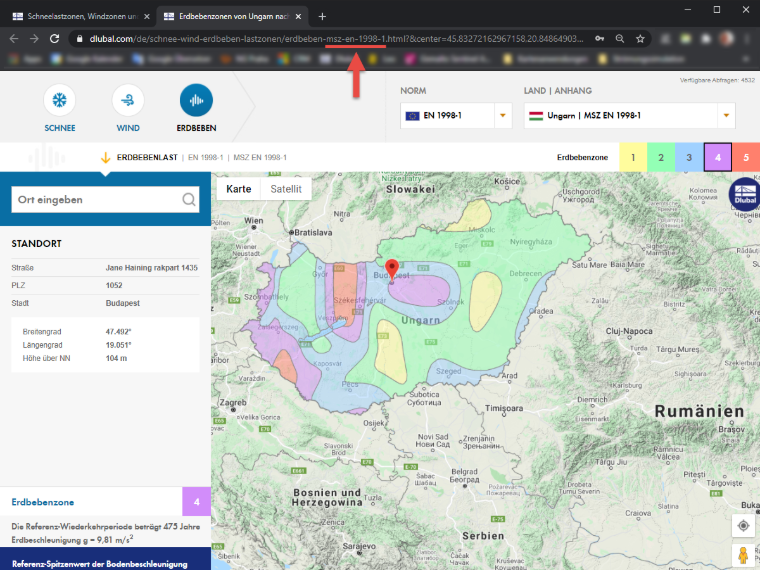Switch map to Karte view
Screen dimensions: 760x570
[238, 189]
